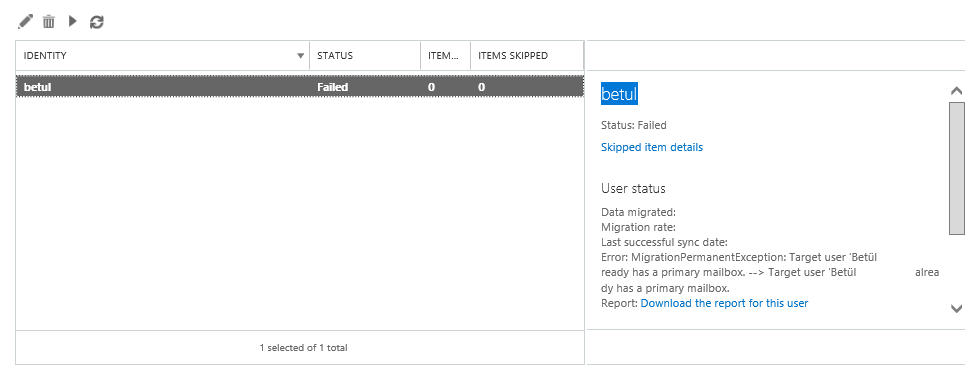Viewport: 980px width, 372px height.
Task: Click the 'Status: Failed' text
Action: point(634,125)
